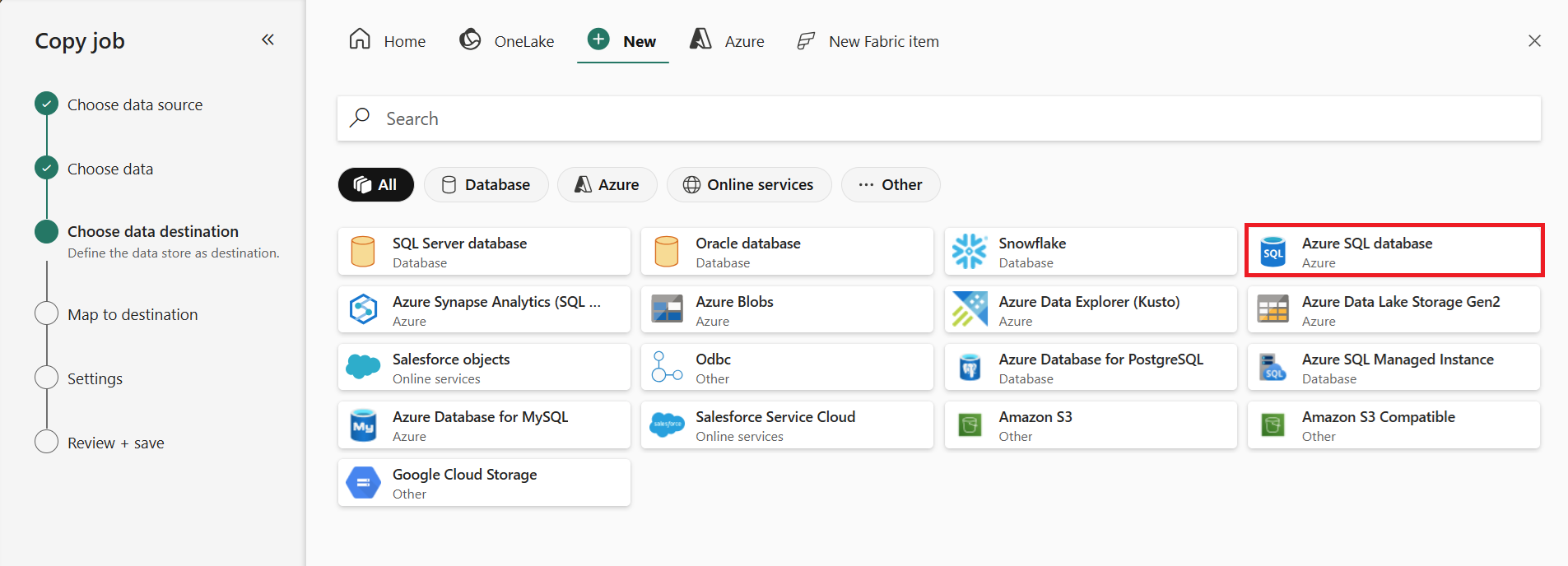1568x566 pixels.
Task: Click the Google Cloud Storage icon
Action: (x=363, y=483)
